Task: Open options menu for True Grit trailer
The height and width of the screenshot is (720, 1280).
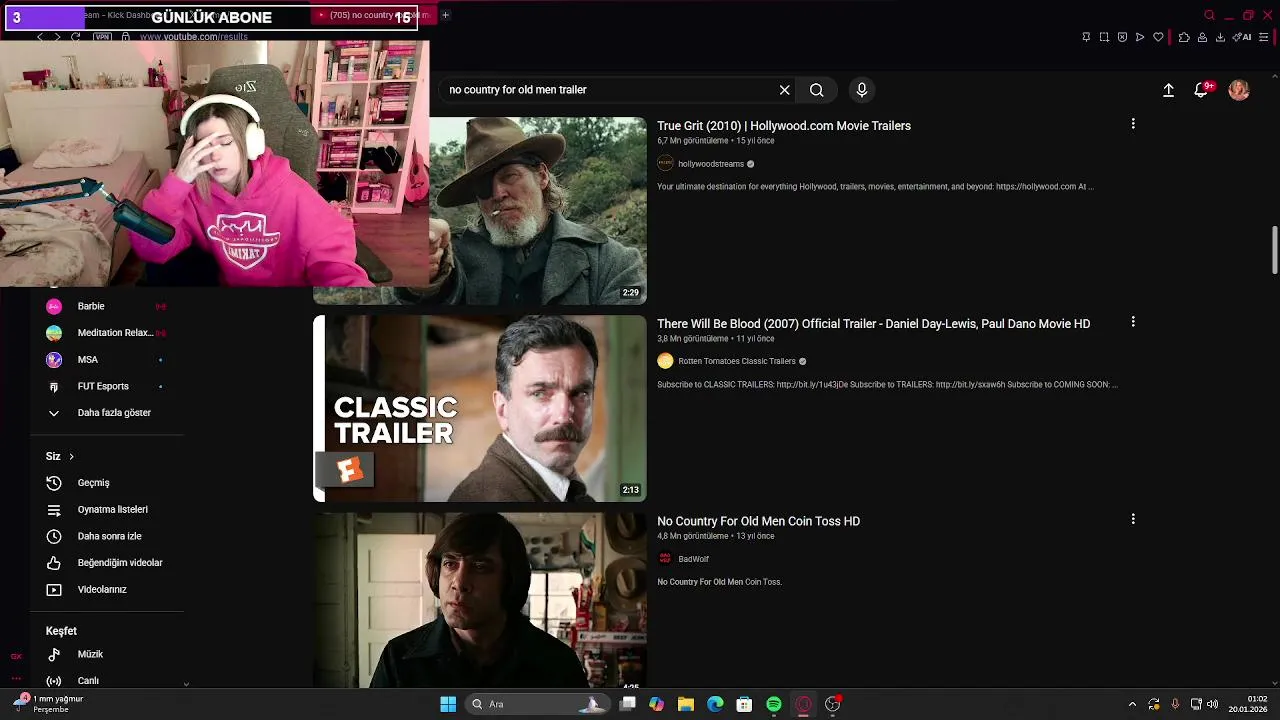Action: tap(1133, 124)
